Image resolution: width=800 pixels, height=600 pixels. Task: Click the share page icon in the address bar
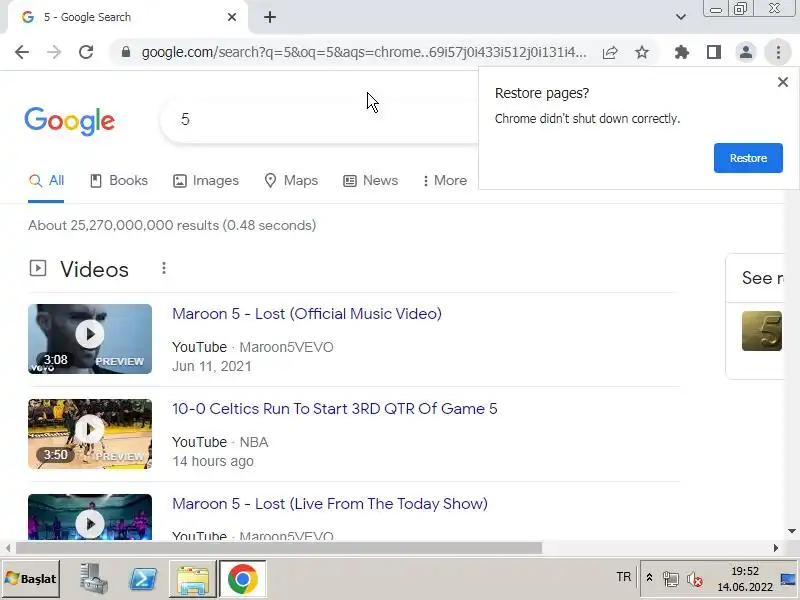pyautogui.click(x=610, y=52)
